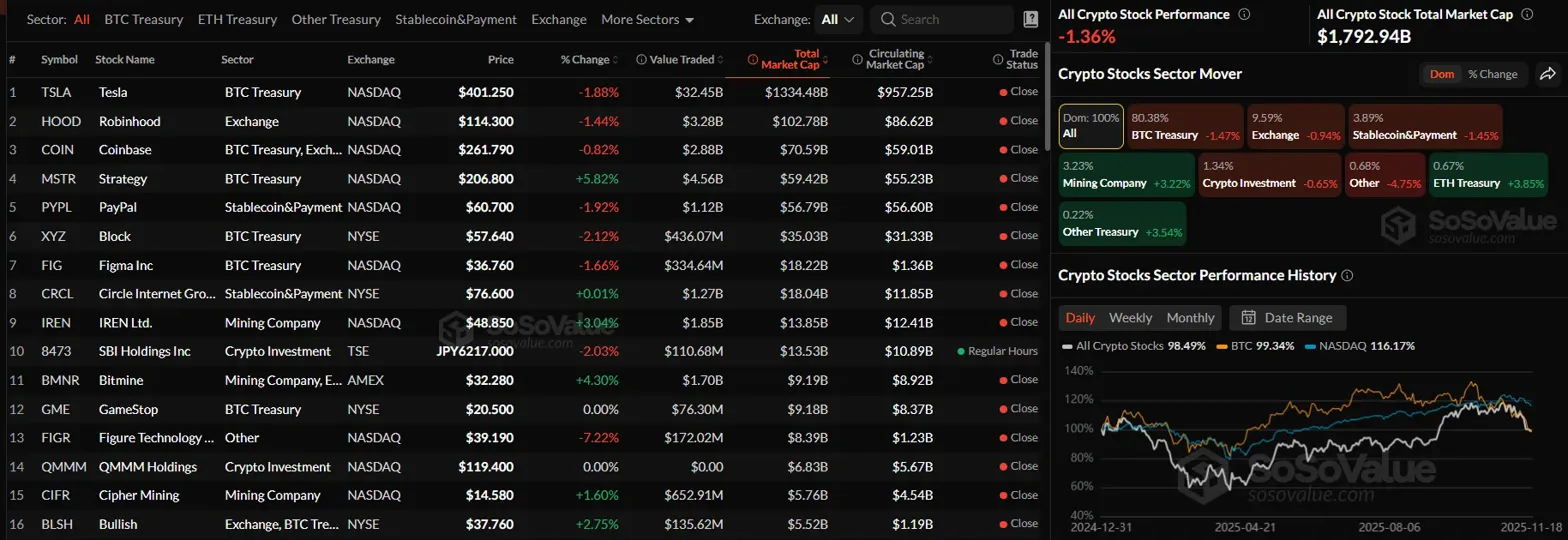The image size is (1568, 540).
Task: Click info icon beside All Crypto Stock Performance
Action: coord(1244,15)
